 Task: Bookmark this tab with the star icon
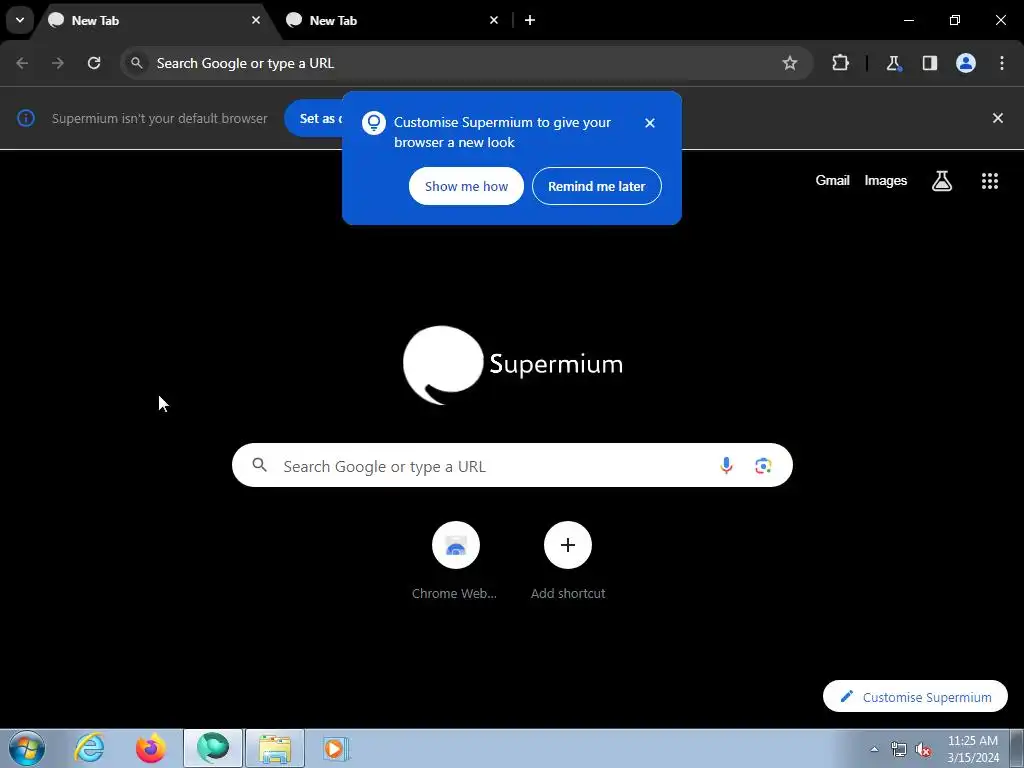790,63
